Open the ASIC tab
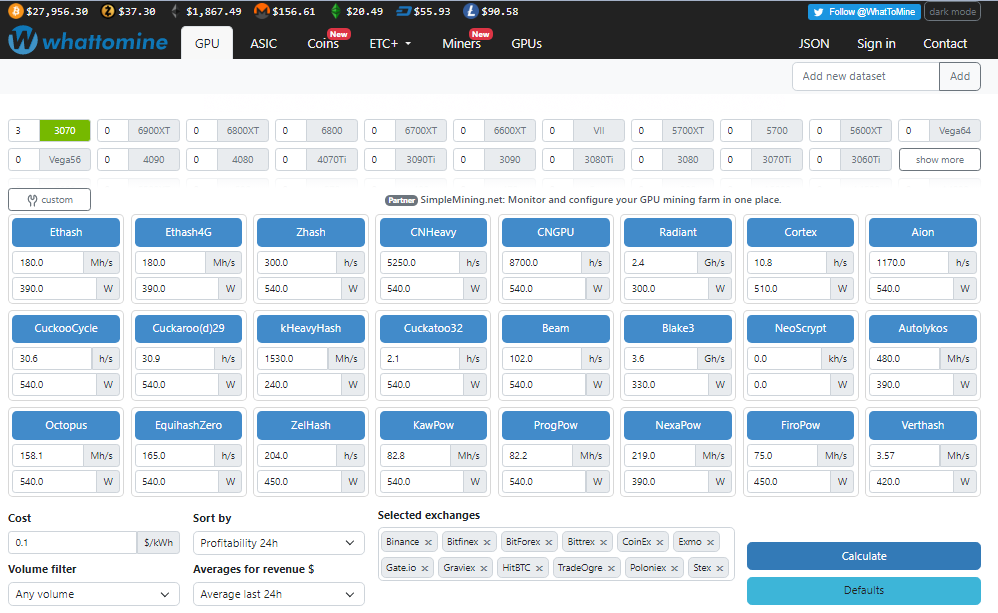998x613 pixels. (x=264, y=43)
